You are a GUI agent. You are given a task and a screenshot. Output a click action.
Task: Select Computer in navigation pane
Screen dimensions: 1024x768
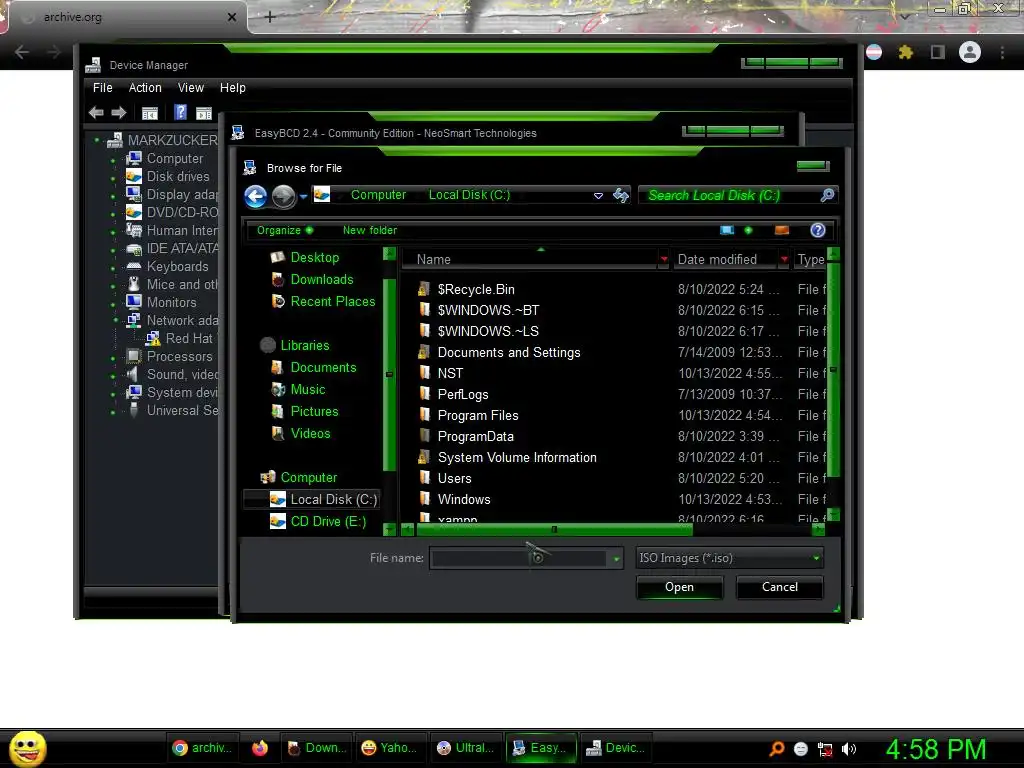point(308,477)
